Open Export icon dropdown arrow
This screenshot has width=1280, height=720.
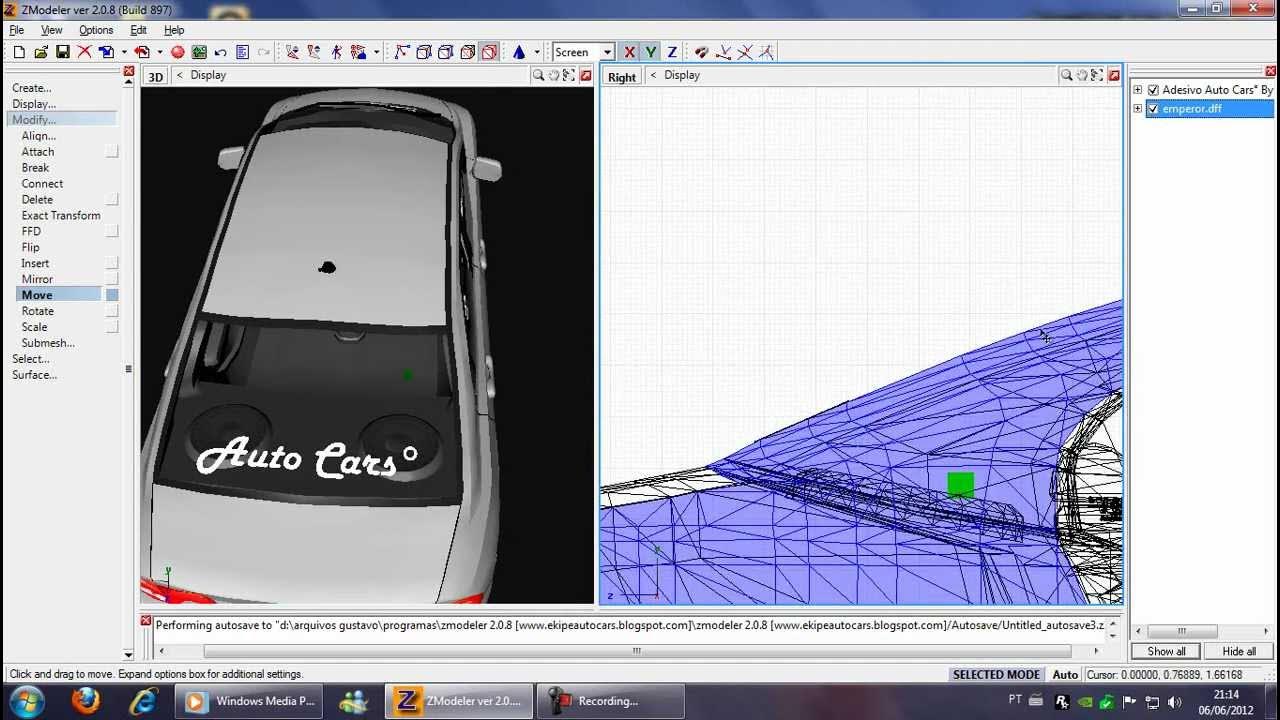[x=160, y=52]
